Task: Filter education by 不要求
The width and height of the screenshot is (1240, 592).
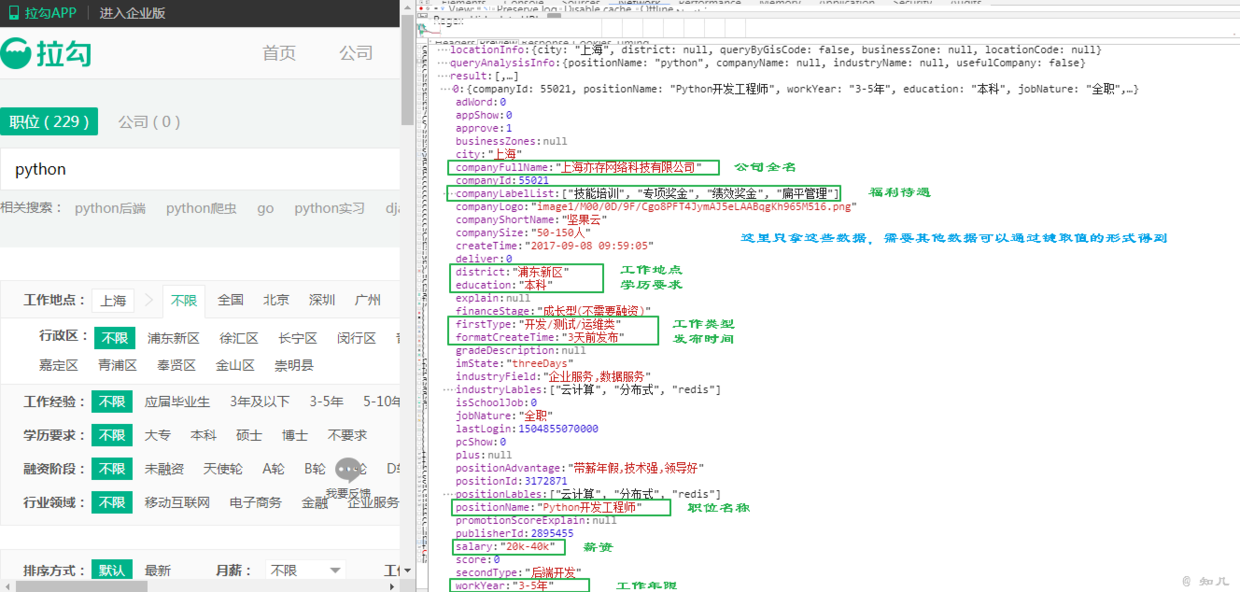Action: pos(347,435)
